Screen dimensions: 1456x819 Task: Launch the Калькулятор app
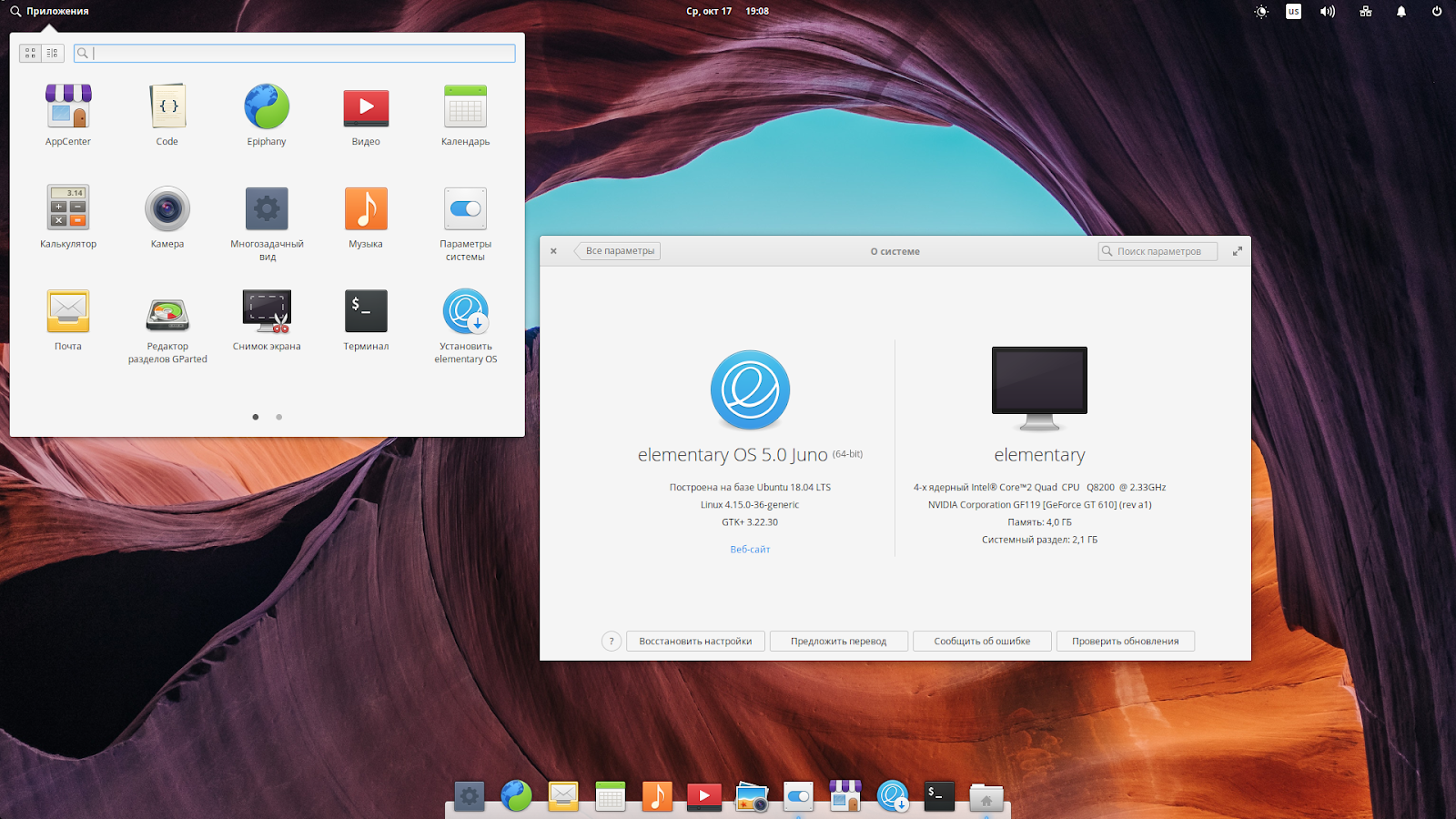[x=67, y=211]
